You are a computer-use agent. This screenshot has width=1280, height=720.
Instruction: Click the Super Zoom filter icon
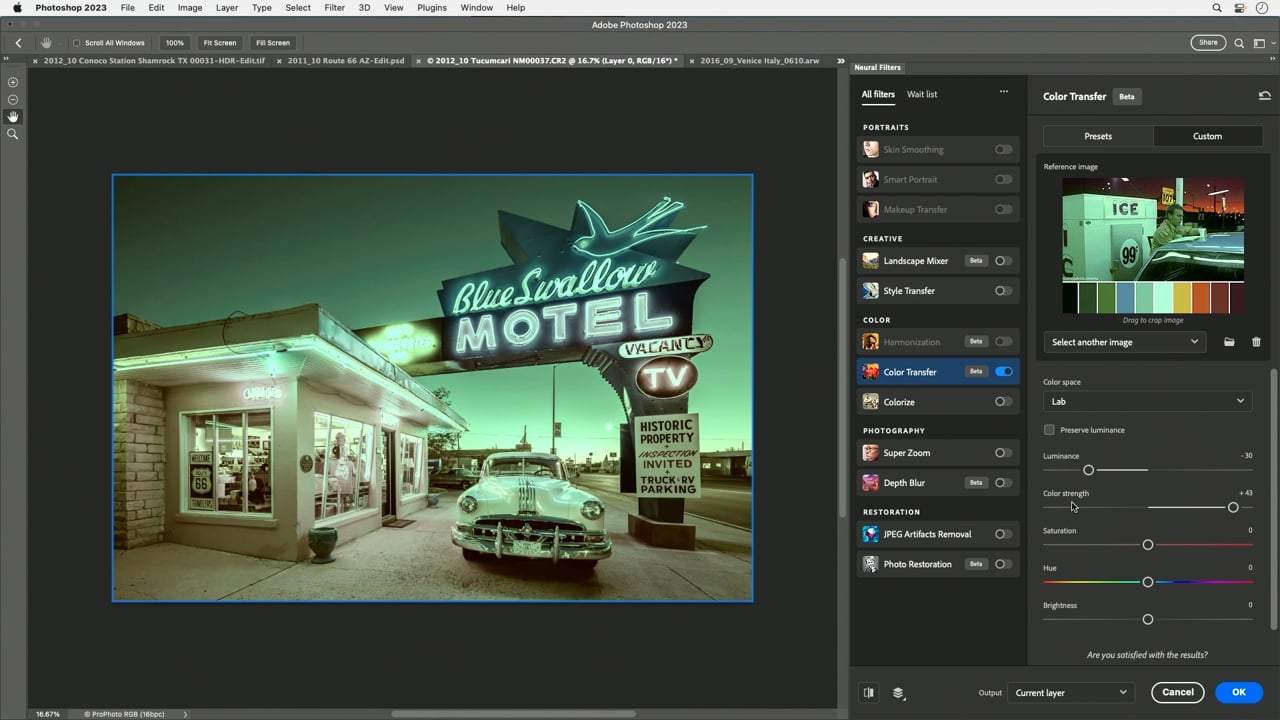(x=870, y=452)
